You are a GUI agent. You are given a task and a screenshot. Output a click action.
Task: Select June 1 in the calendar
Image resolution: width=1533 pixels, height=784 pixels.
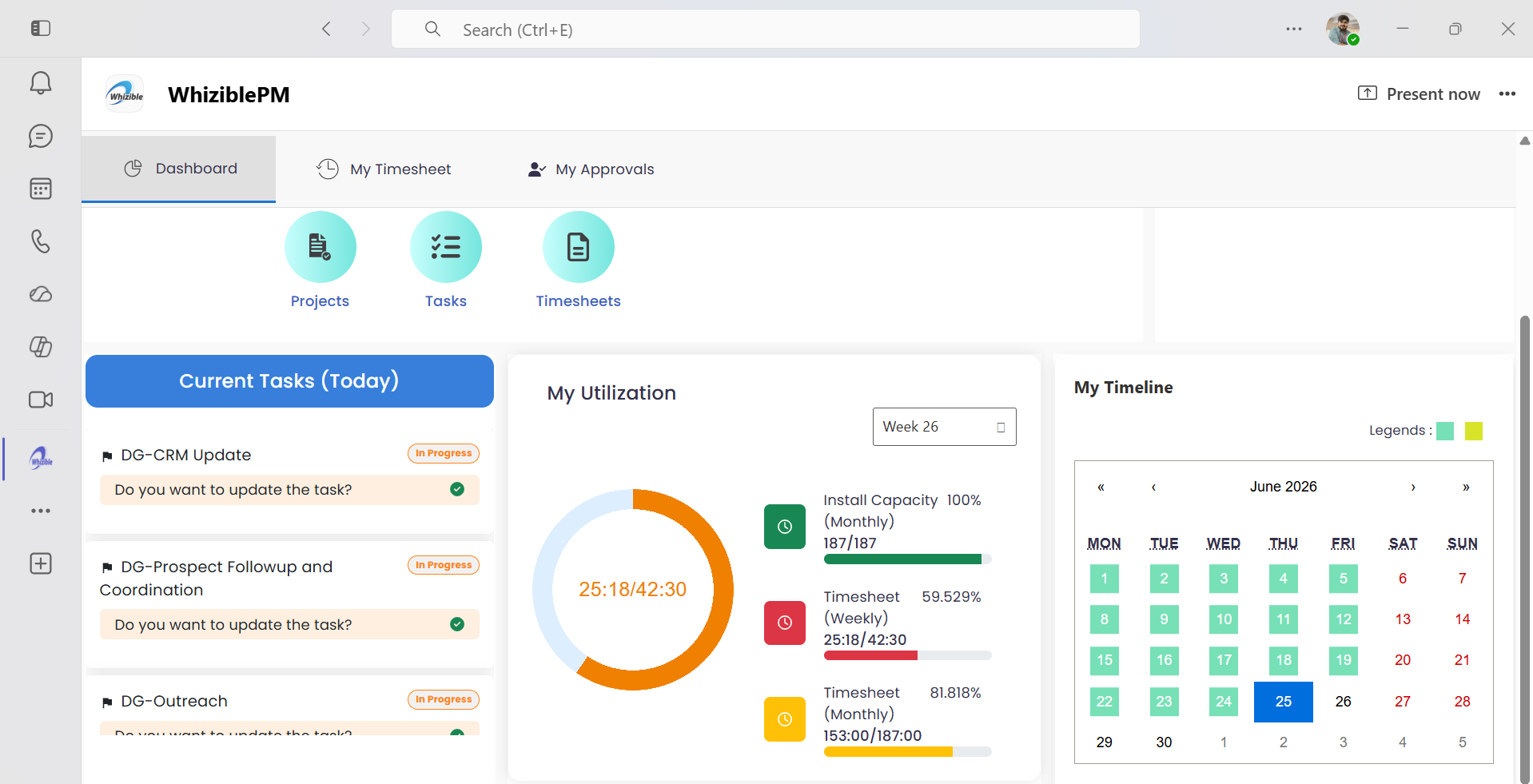pyautogui.click(x=1105, y=579)
